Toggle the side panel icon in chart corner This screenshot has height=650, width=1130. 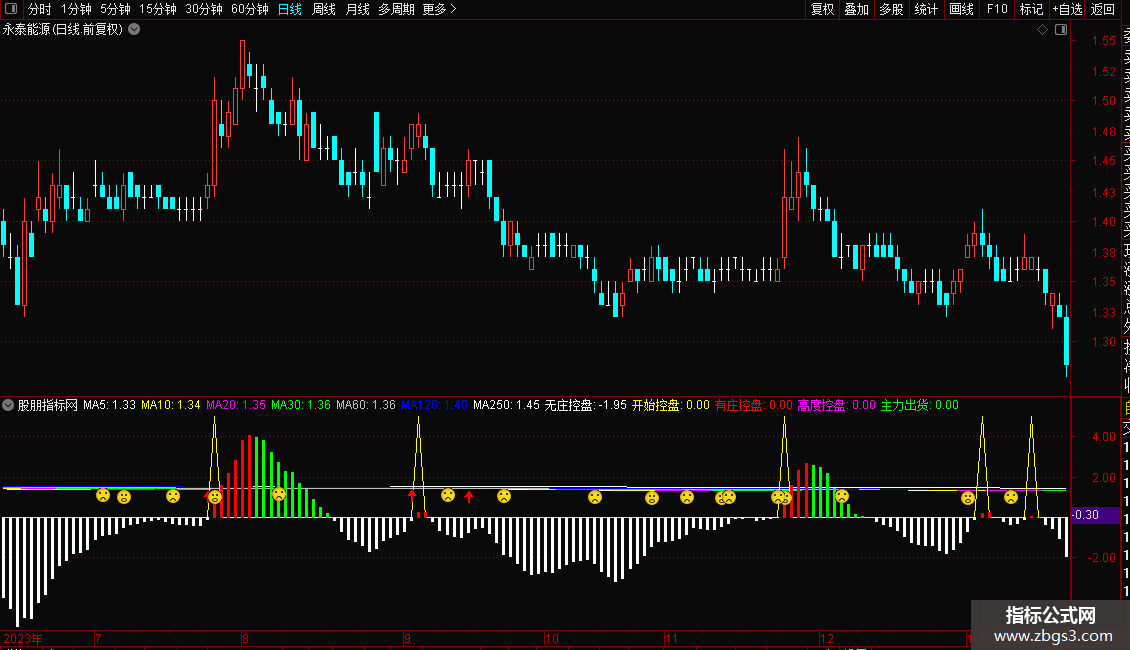[1061, 30]
